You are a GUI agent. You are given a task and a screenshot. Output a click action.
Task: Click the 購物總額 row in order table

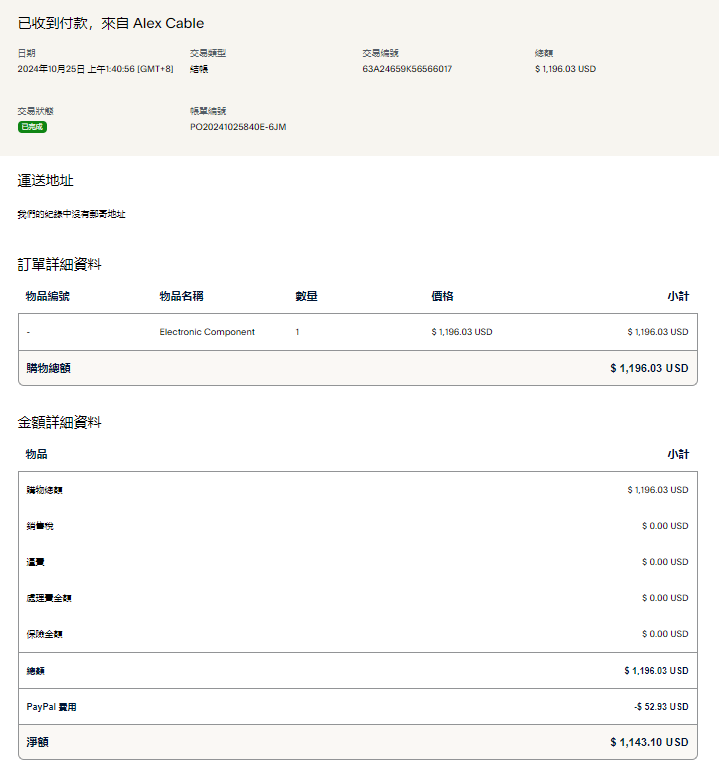48,368
